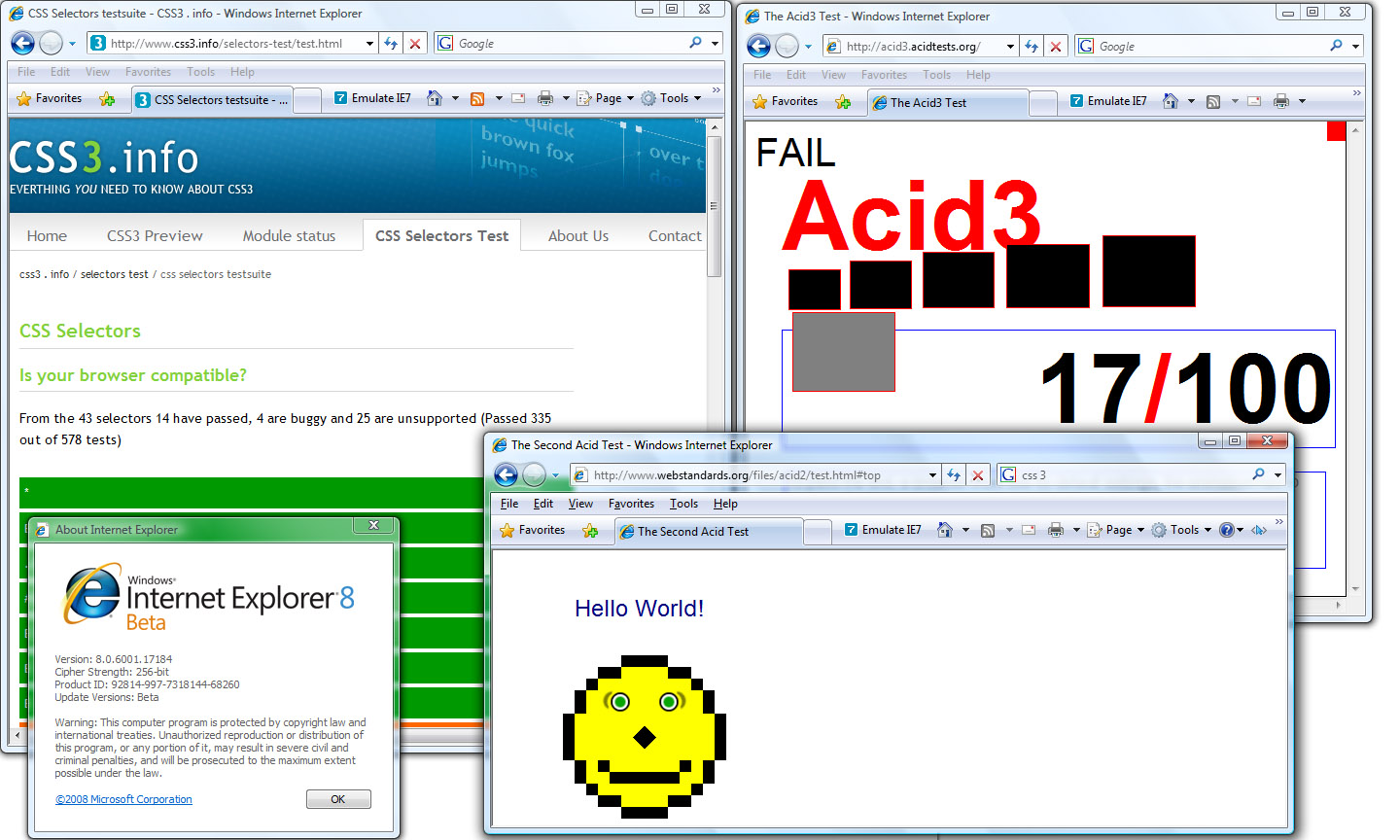
Task: Click Hello World! text on Acid2 page
Action: tap(639, 609)
